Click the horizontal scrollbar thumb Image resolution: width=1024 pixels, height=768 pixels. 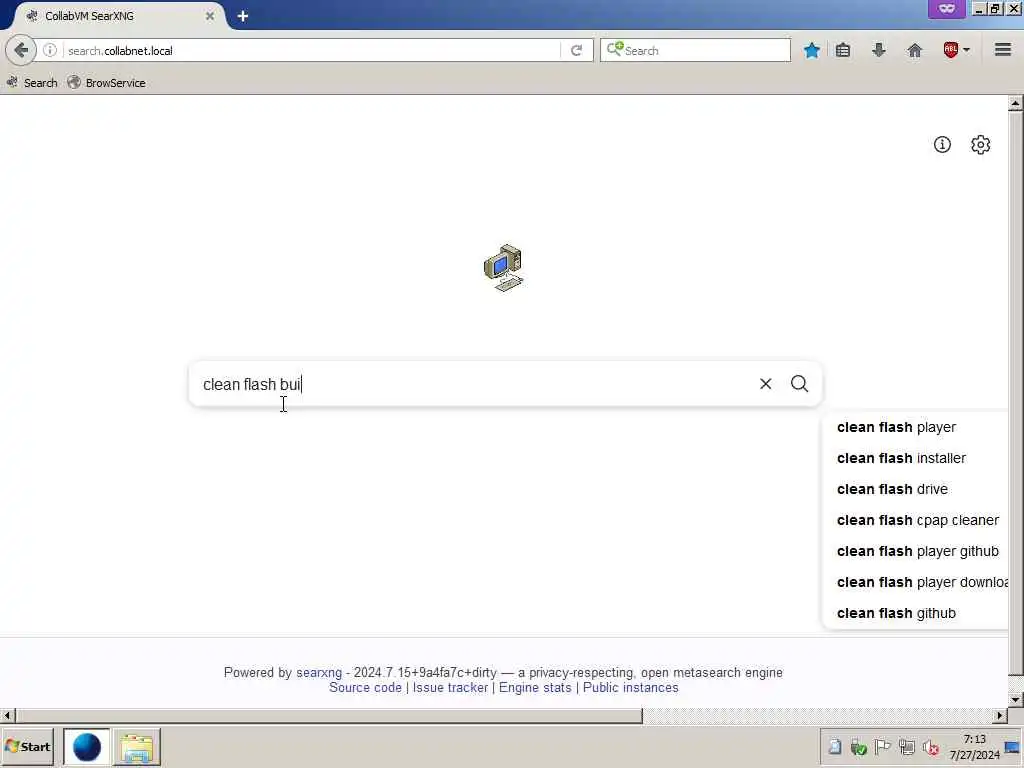pyautogui.click(x=328, y=716)
